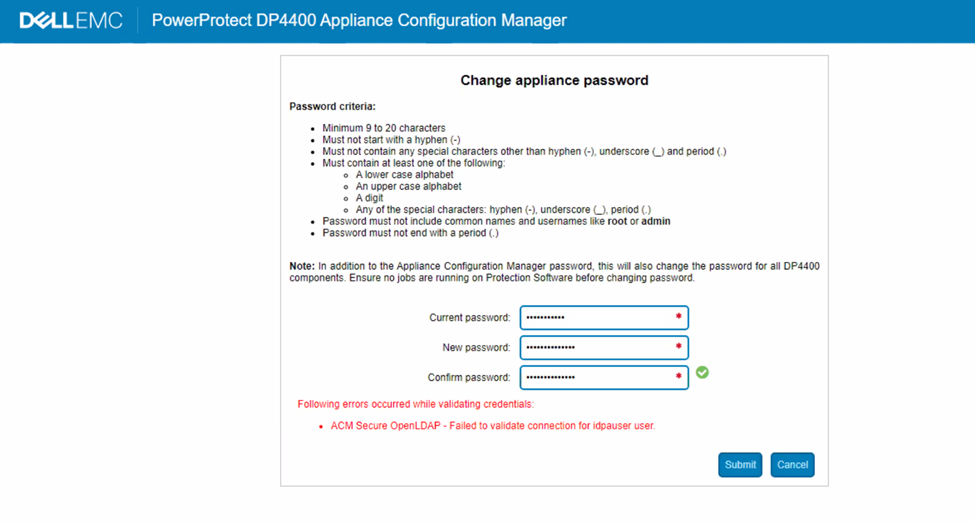
Task: Click the Dell EMC logo
Action: tap(71, 20)
